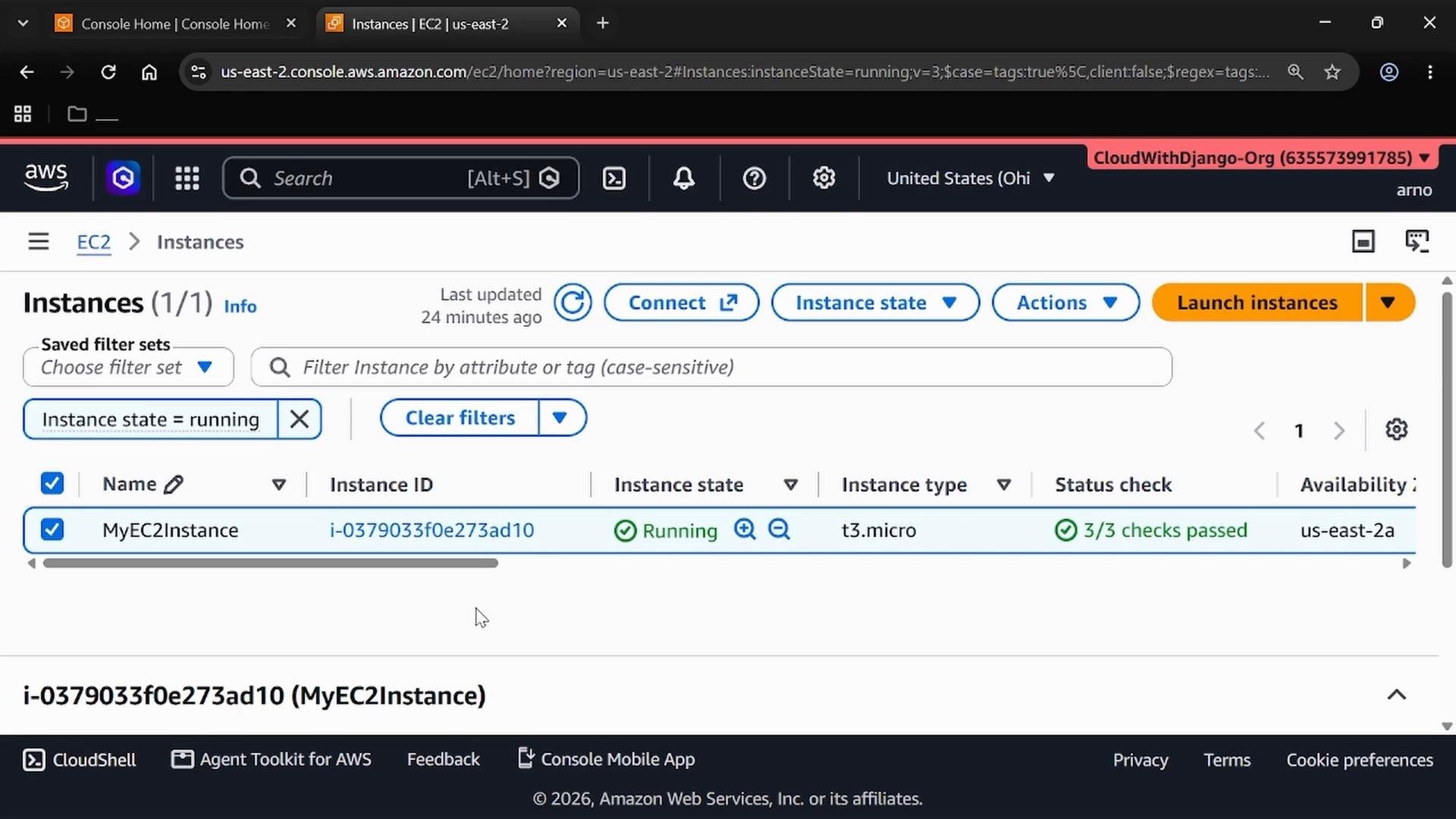
Task: Open Cookie preferences
Action: point(1359,760)
